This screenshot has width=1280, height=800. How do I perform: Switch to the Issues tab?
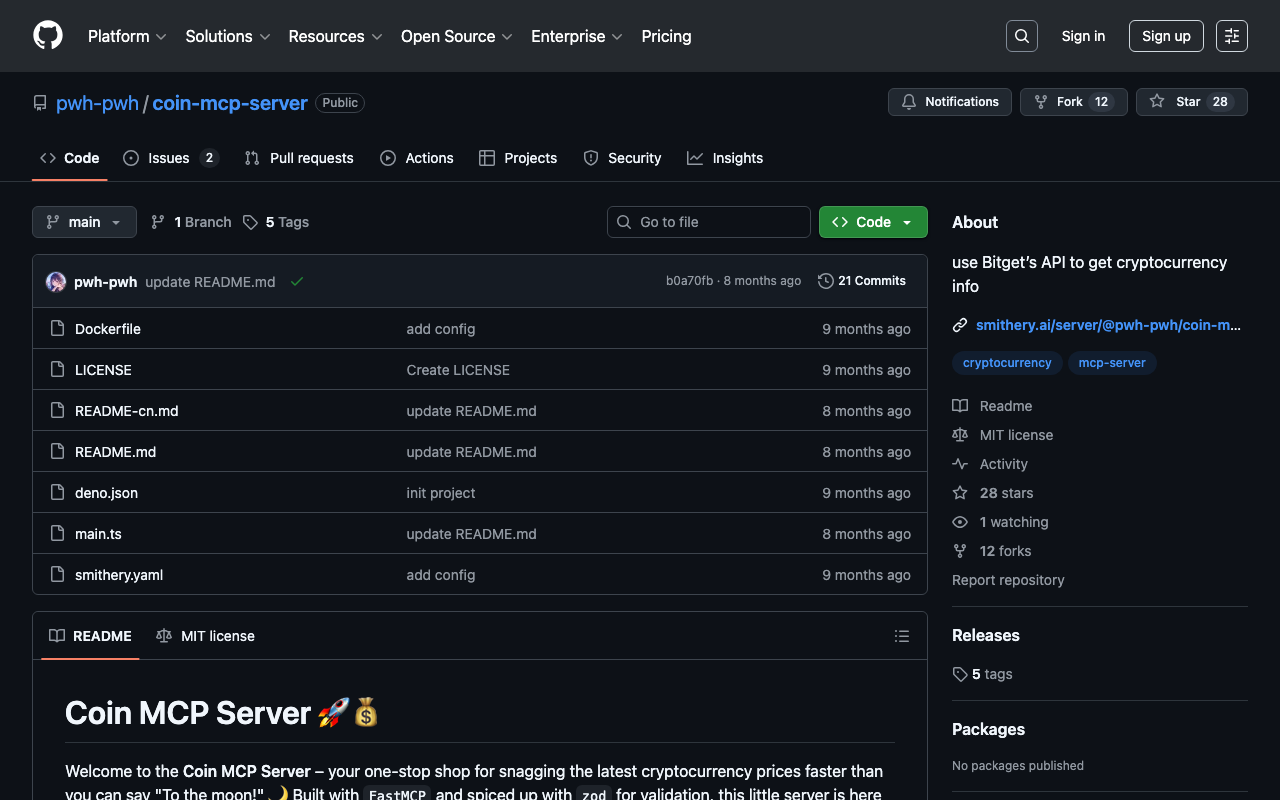(170, 158)
